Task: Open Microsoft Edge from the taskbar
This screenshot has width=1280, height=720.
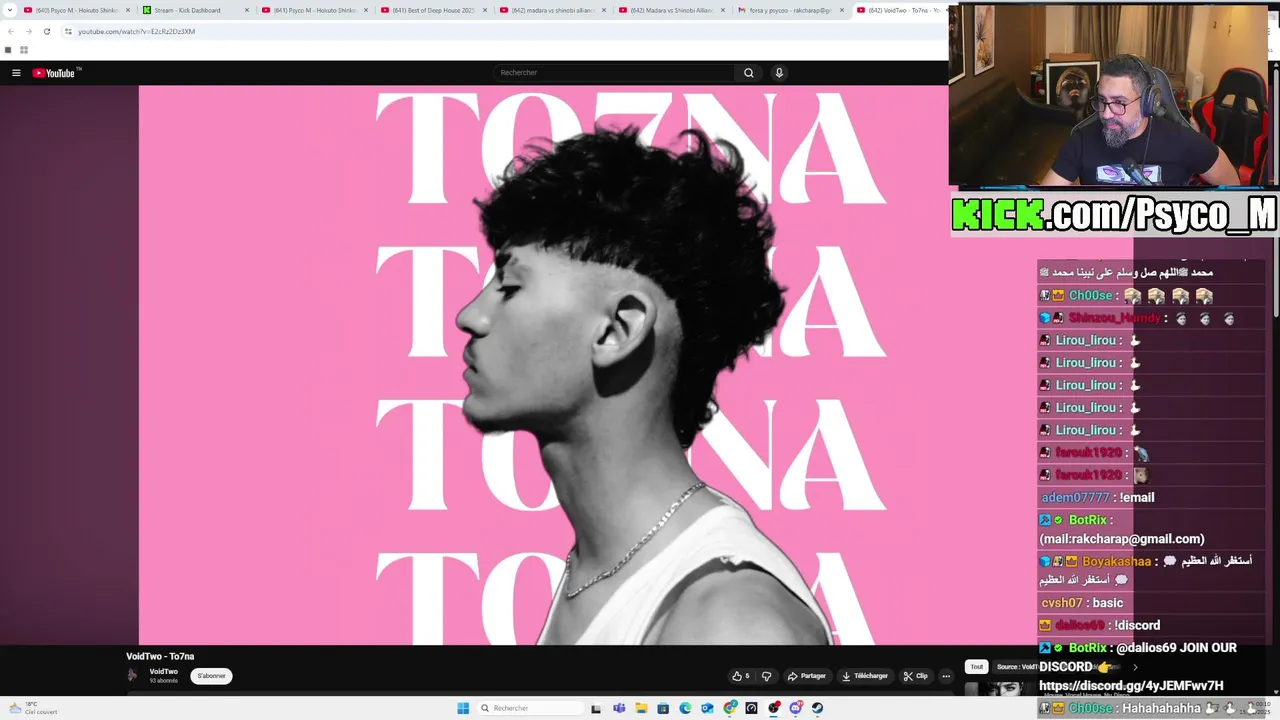Action: pyautogui.click(x=685, y=708)
